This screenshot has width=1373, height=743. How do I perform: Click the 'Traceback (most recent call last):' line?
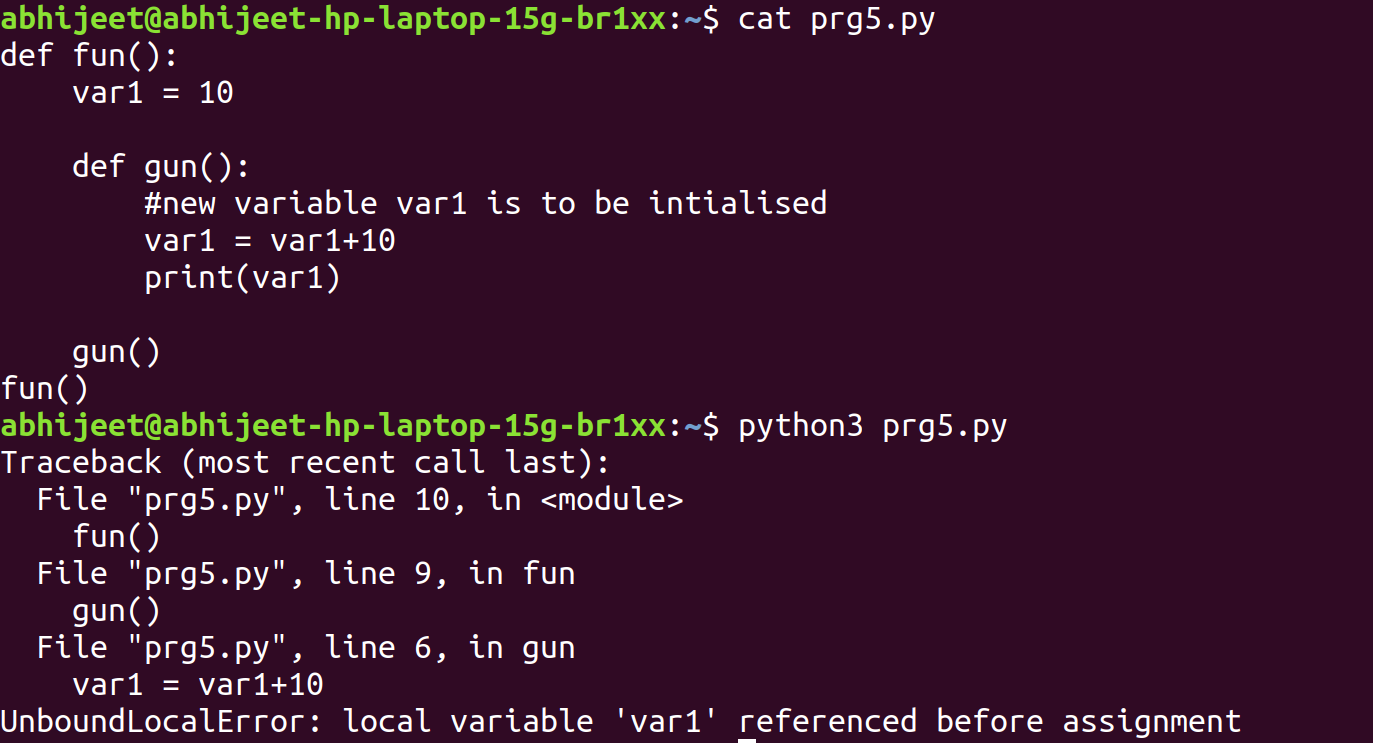coord(305,463)
